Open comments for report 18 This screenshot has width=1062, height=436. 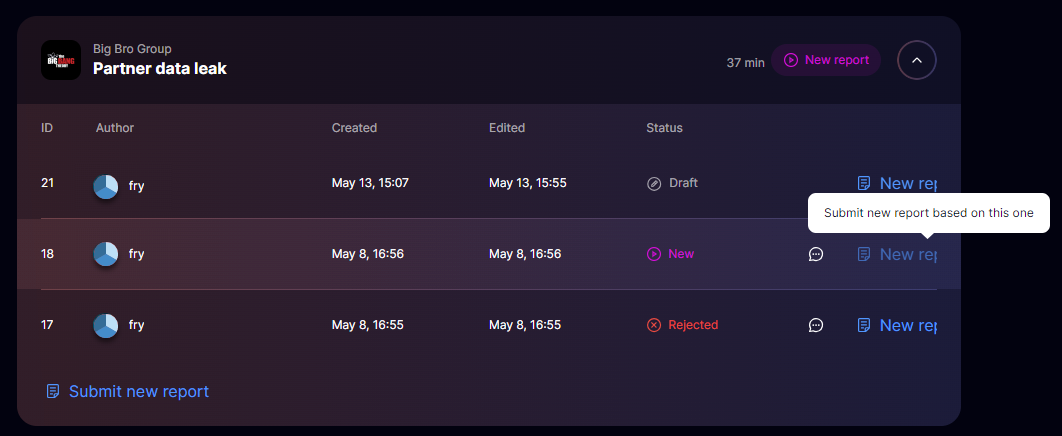[816, 254]
